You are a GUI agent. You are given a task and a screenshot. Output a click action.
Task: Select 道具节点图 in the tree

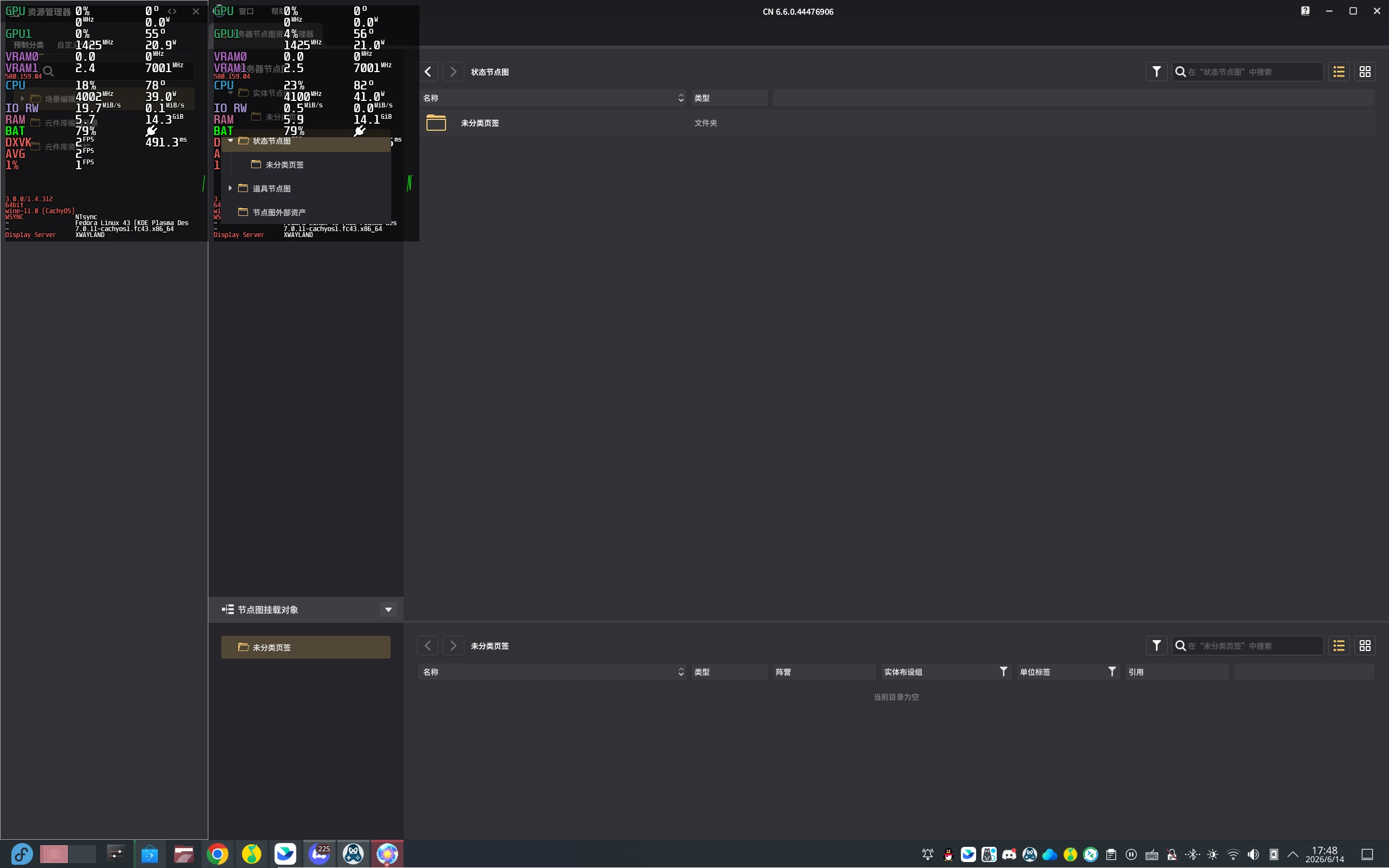tap(271, 188)
